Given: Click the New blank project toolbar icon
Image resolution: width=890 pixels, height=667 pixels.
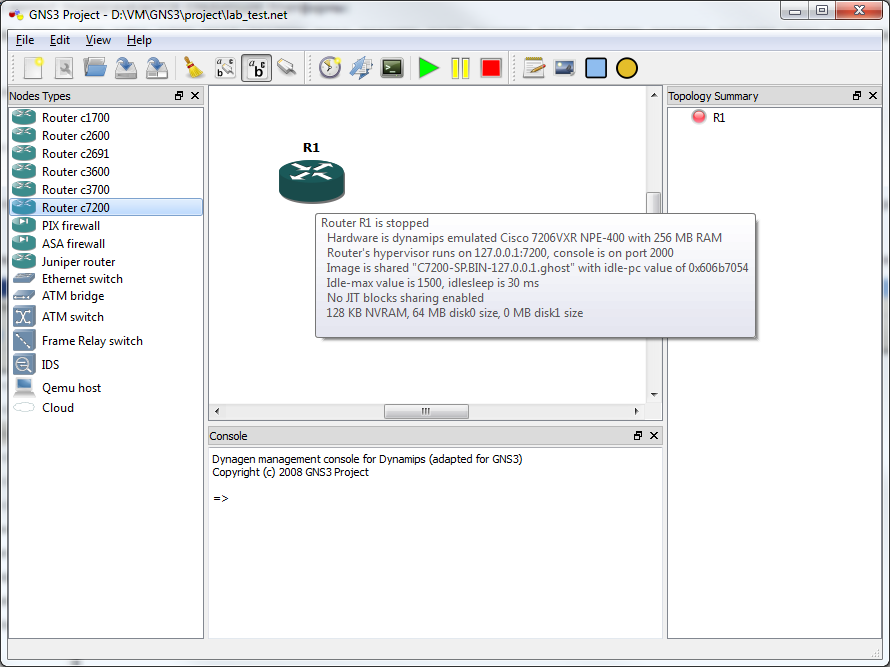Looking at the screenshot, I should tap(33, 68).
